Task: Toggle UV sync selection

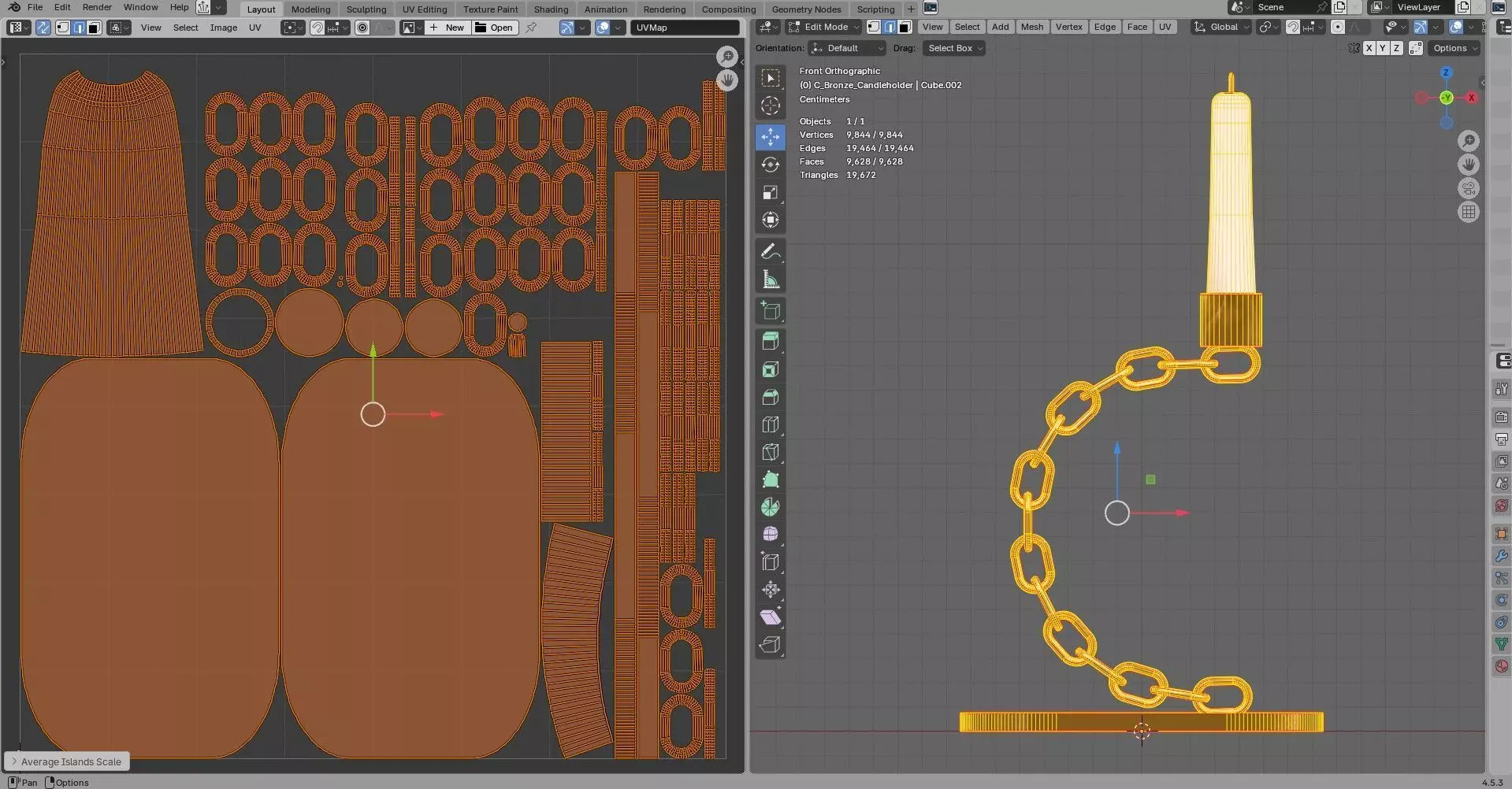Action: coord(43,28)
